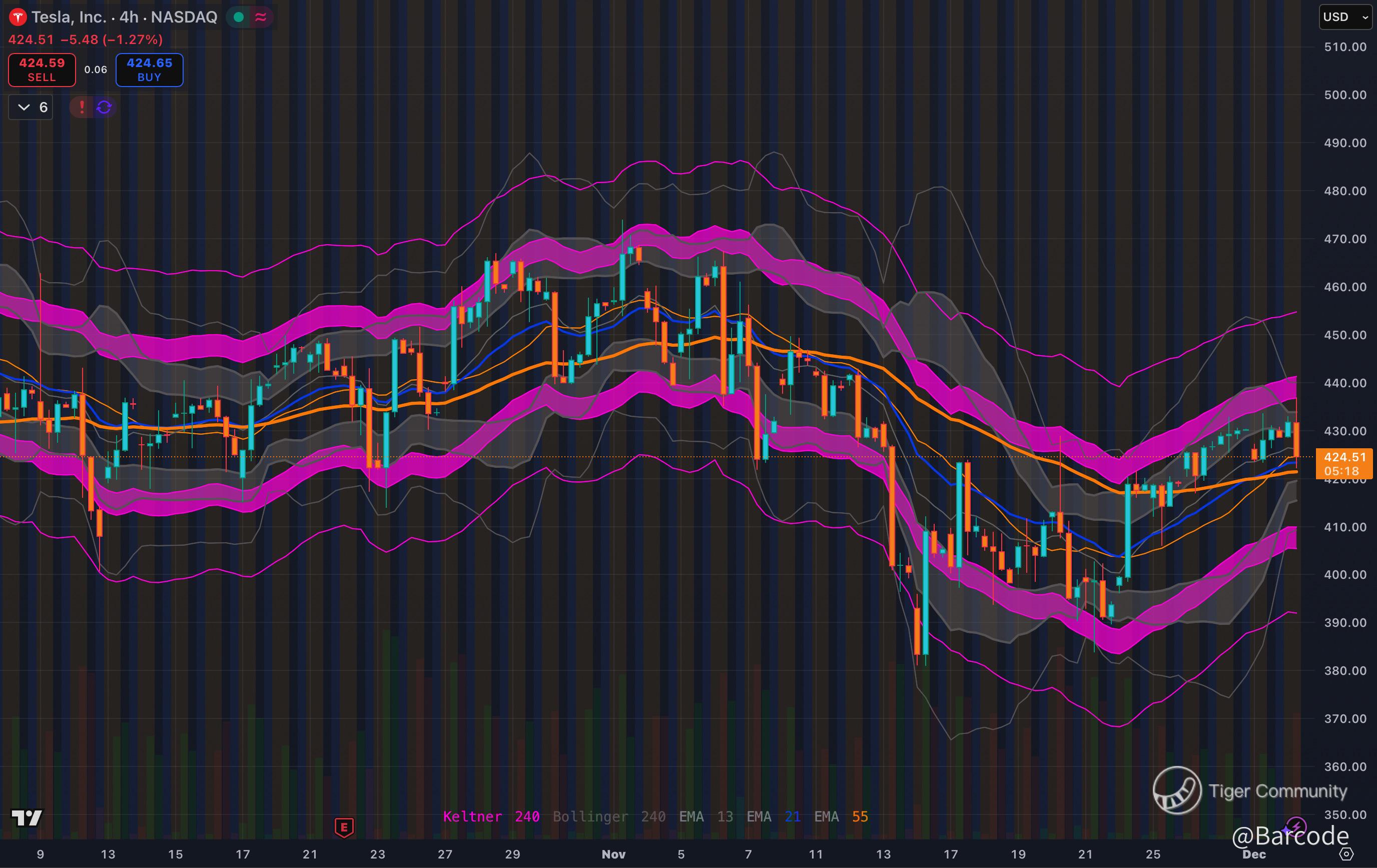Click the orange 424.51 current price label

[x=1344, y=457]
